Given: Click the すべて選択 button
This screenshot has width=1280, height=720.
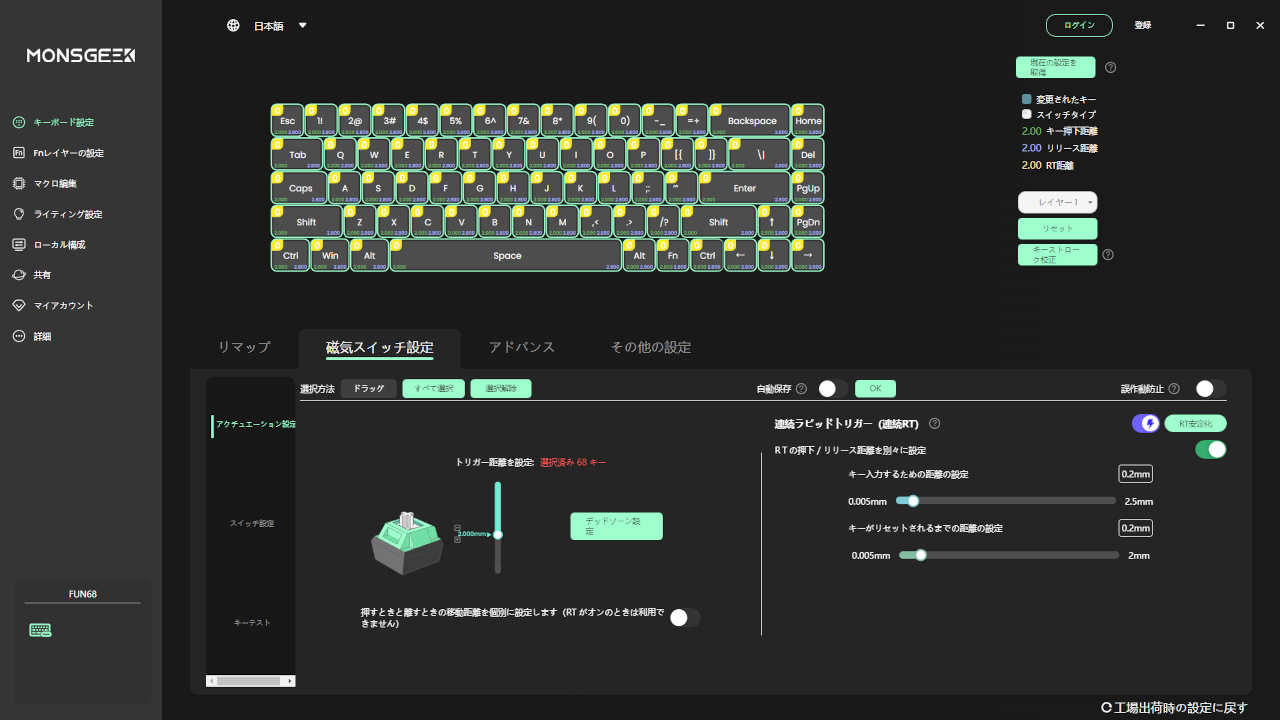Looking at the screenshot, I should pyautogui.click(x=433, y=389).
